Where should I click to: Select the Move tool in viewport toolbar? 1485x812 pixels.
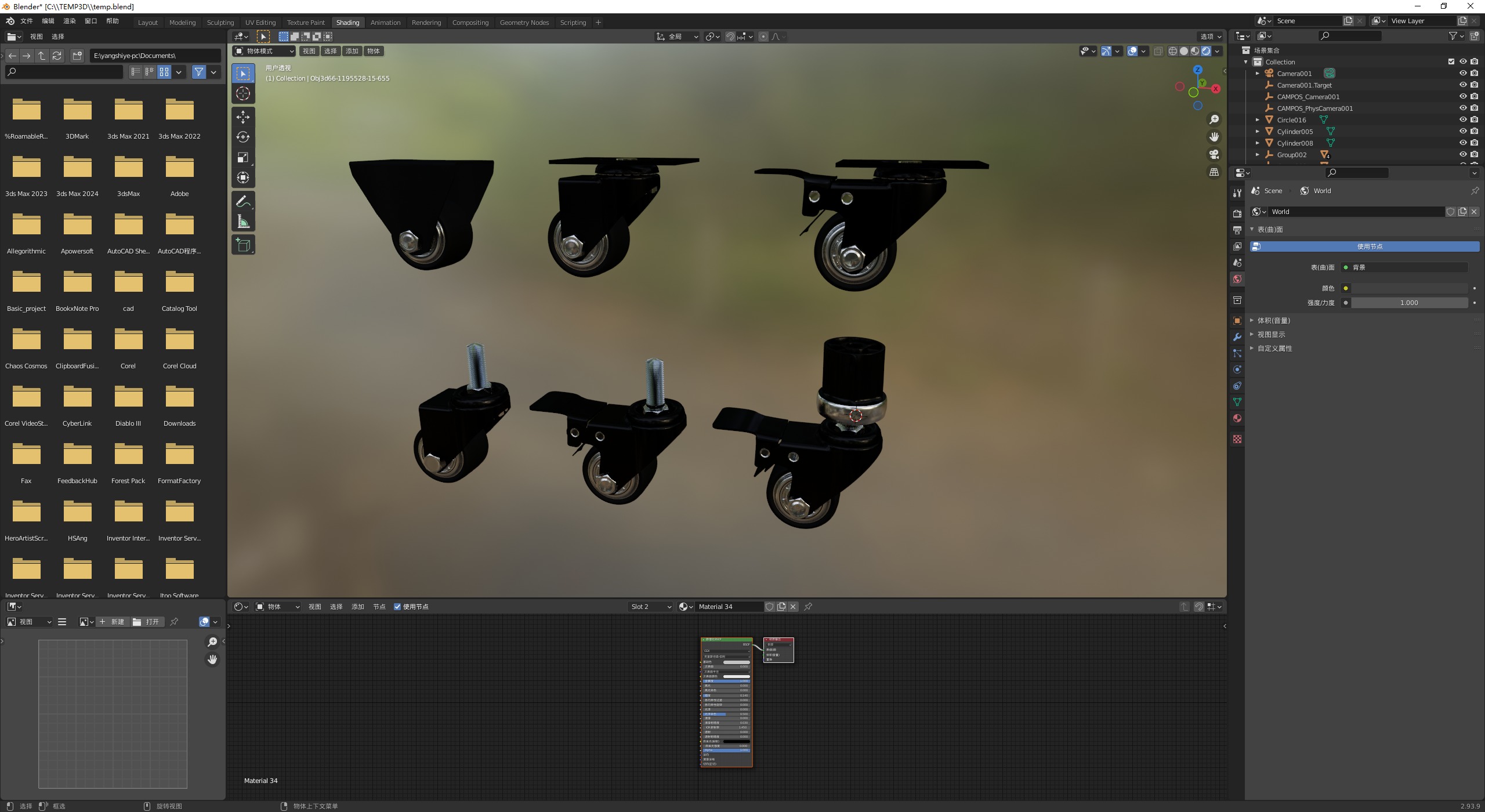pyautogui.click(x=243, y=117)
